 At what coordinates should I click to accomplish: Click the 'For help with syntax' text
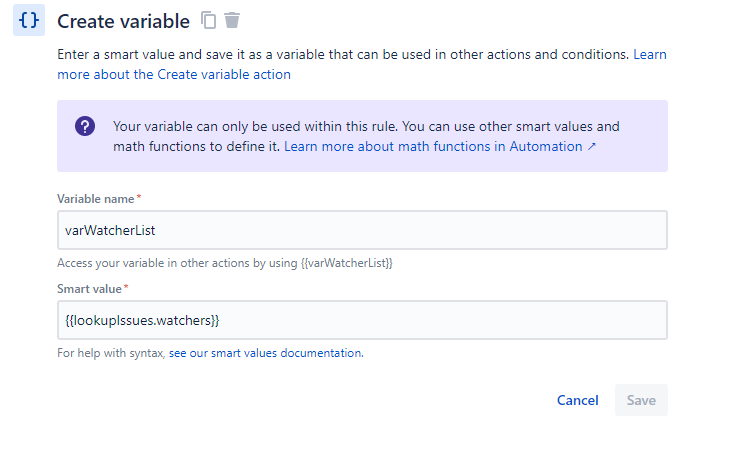point(110,353)
